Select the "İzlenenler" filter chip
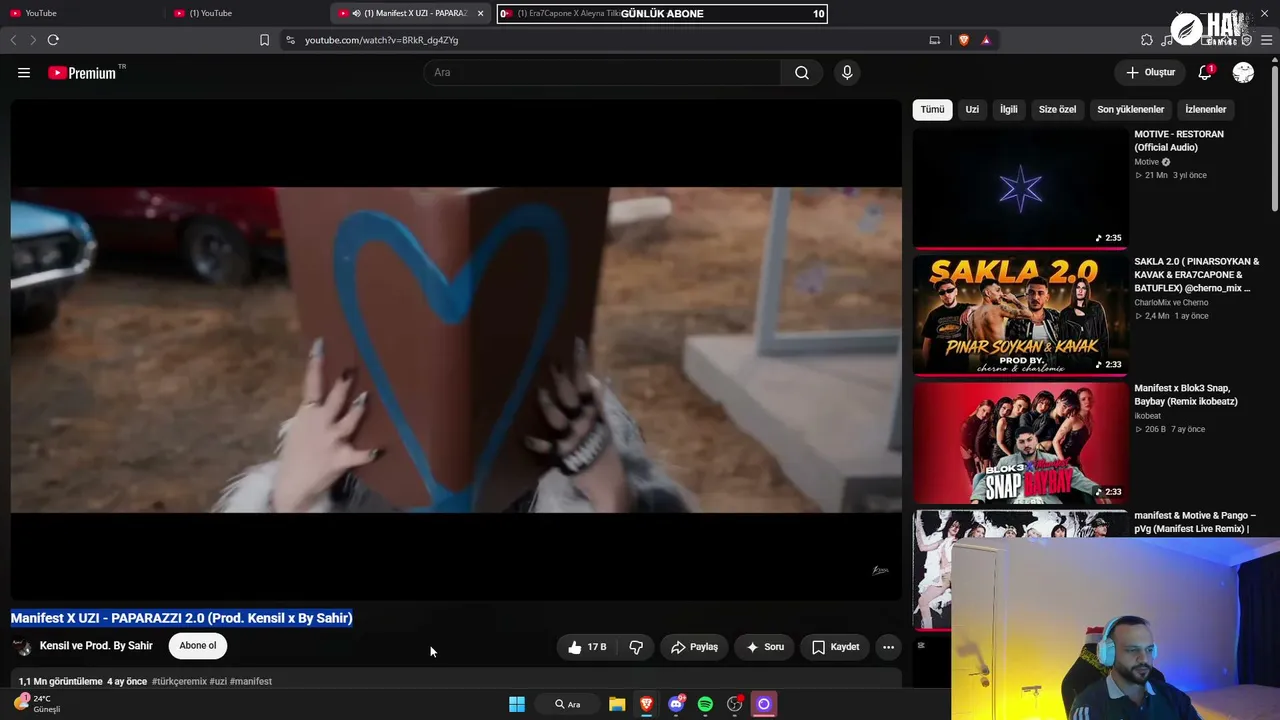Image resolution: width=1280 pixels, height=720 pixels. pos(1206,109)
